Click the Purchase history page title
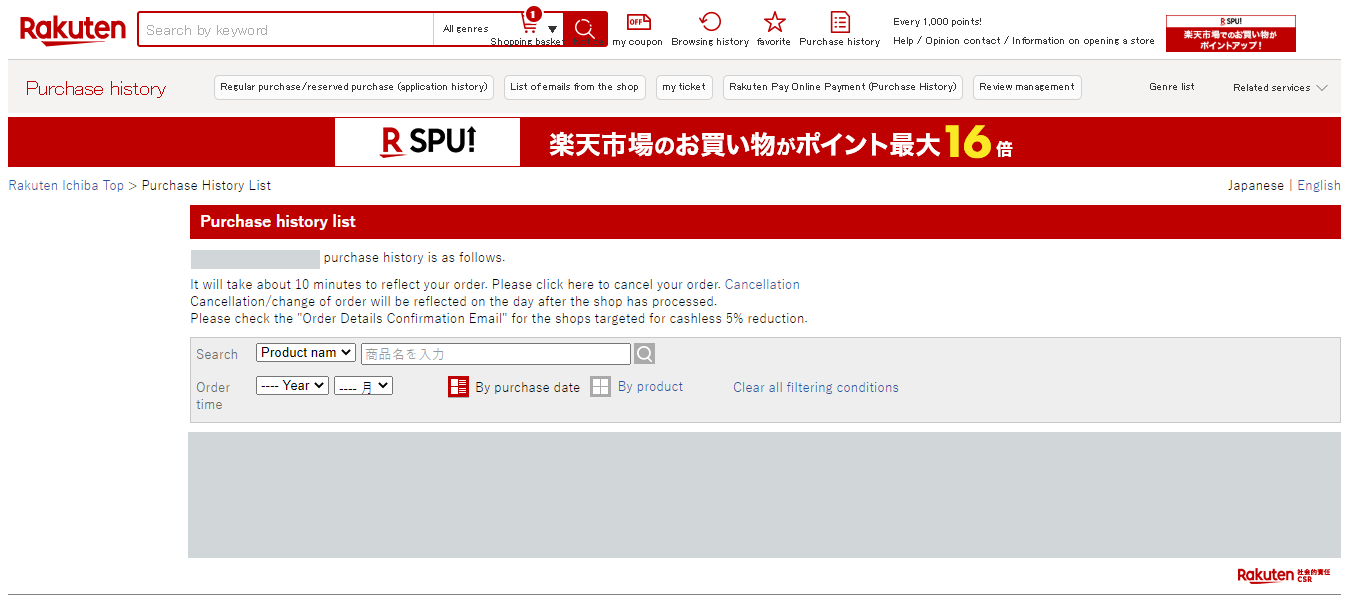Screen dimensions: 1348x597 96,89
